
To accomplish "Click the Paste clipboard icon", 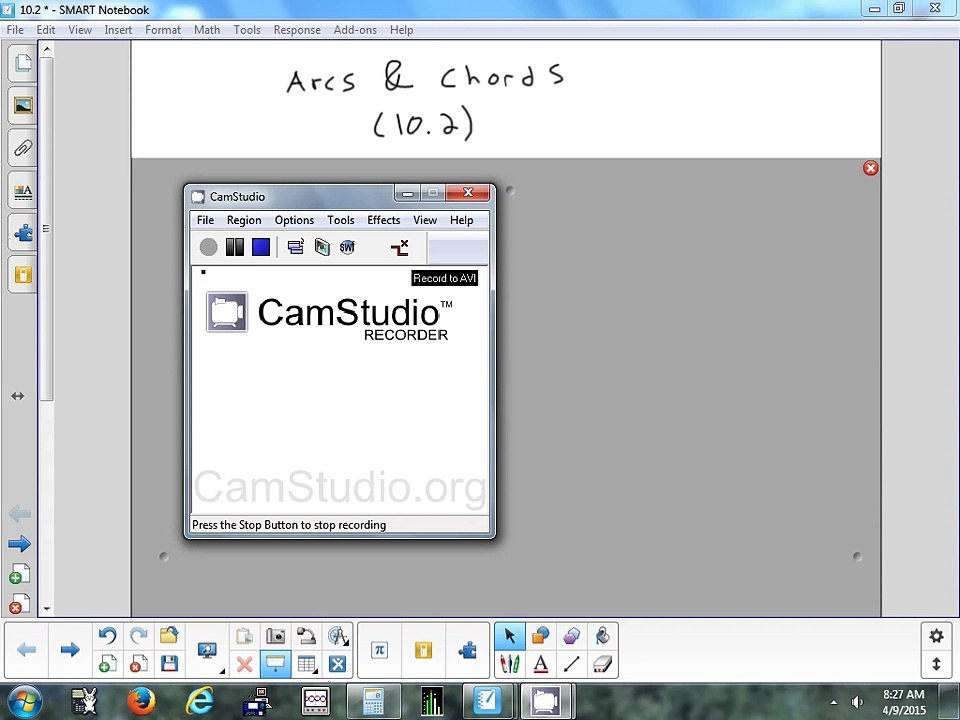I will [x=244, y=636].
